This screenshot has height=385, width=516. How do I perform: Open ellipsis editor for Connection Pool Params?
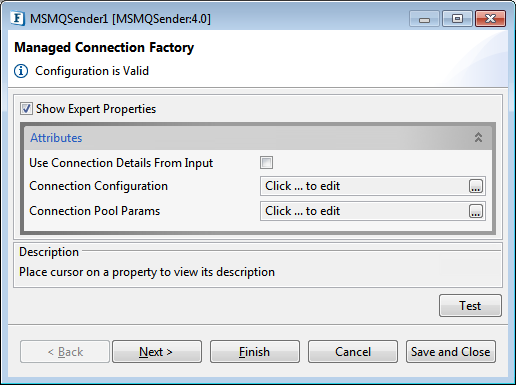(476, 211)
